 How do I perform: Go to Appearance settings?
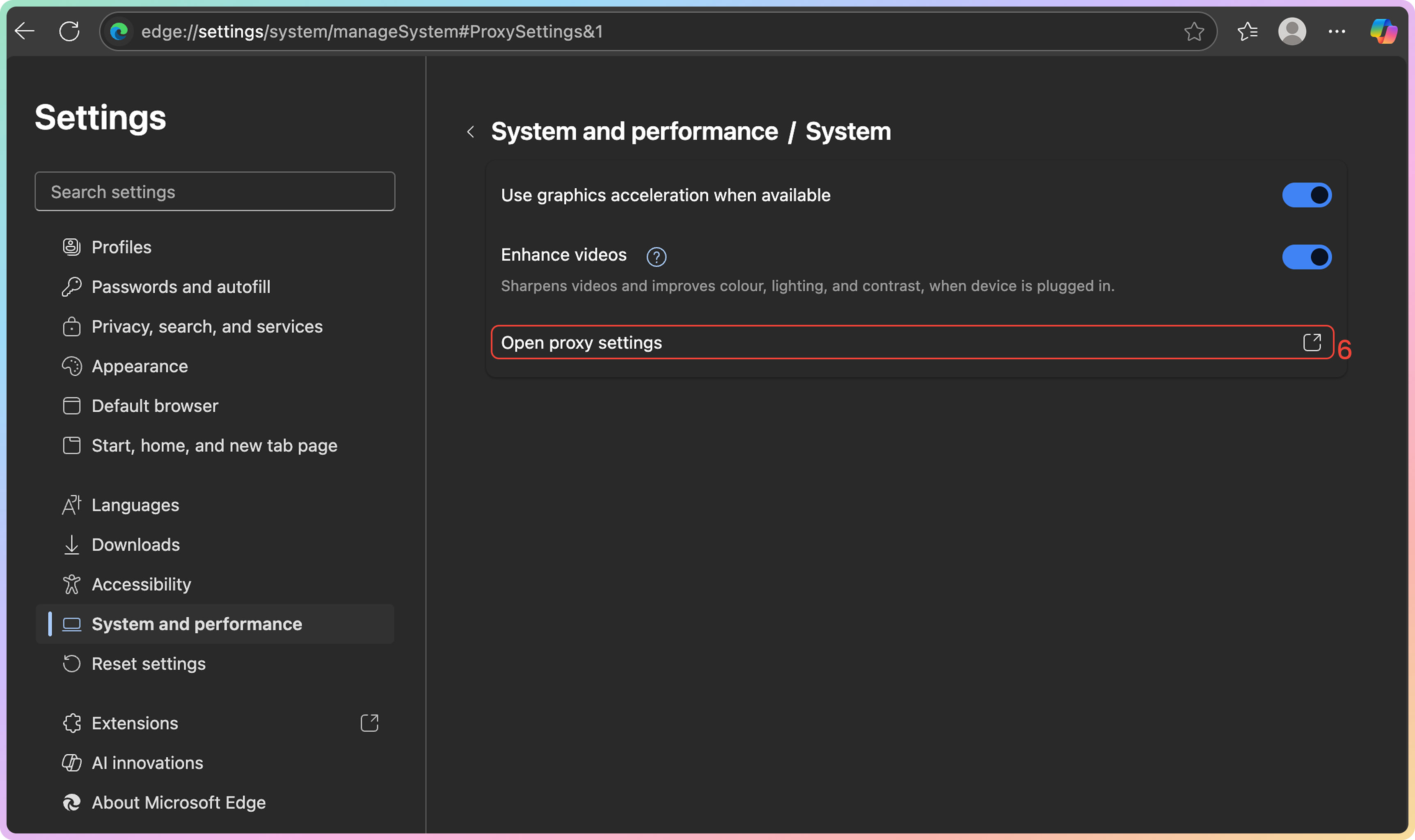click(139, 366)
